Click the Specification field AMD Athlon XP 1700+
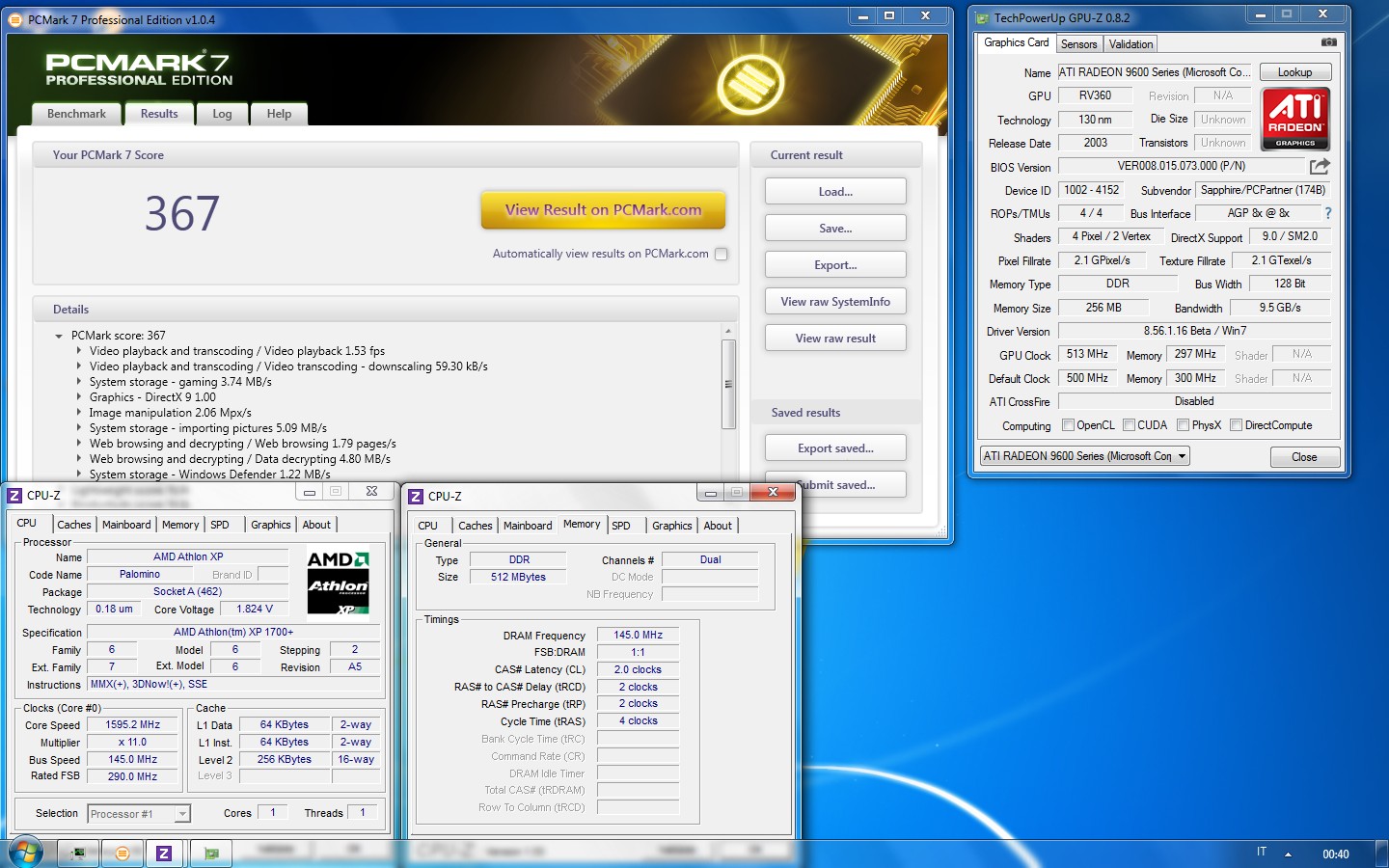Image resolution: width=1389 pixels, height=868 pixels. click(x=233, y=633)
